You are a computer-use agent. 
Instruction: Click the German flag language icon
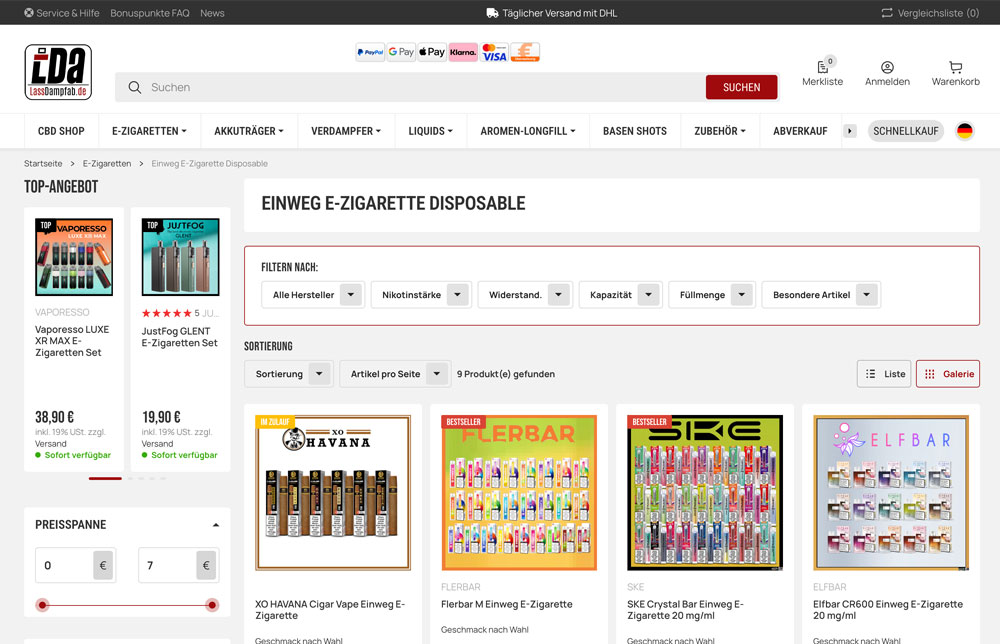964,131
